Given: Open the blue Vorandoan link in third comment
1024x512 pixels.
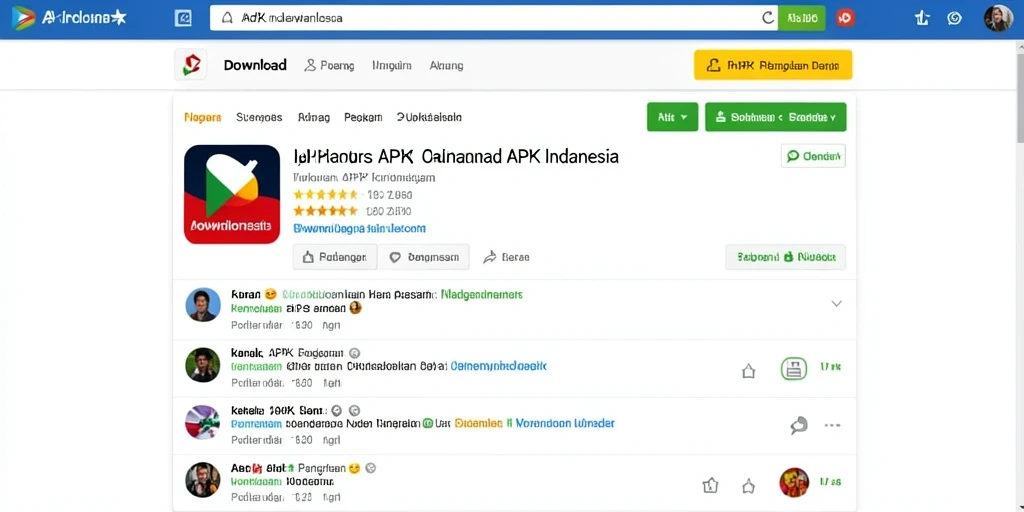Looking at the screenshot, I should 565,423.
